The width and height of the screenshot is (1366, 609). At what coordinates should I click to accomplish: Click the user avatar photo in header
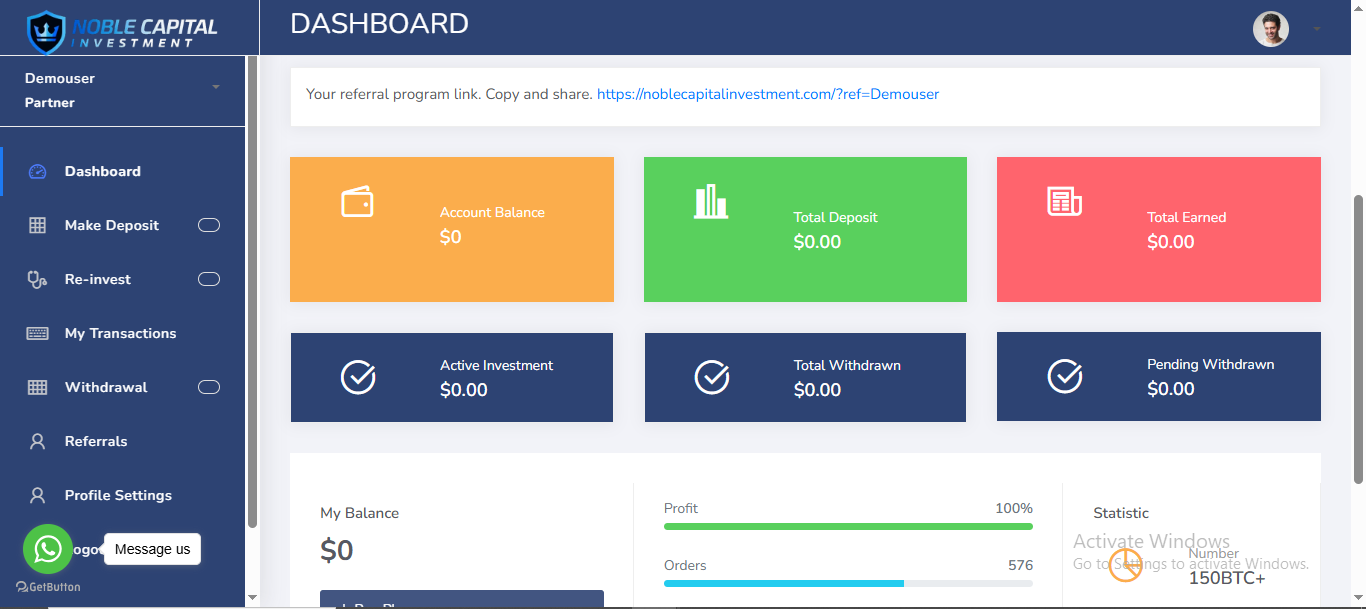point(1271,28)
